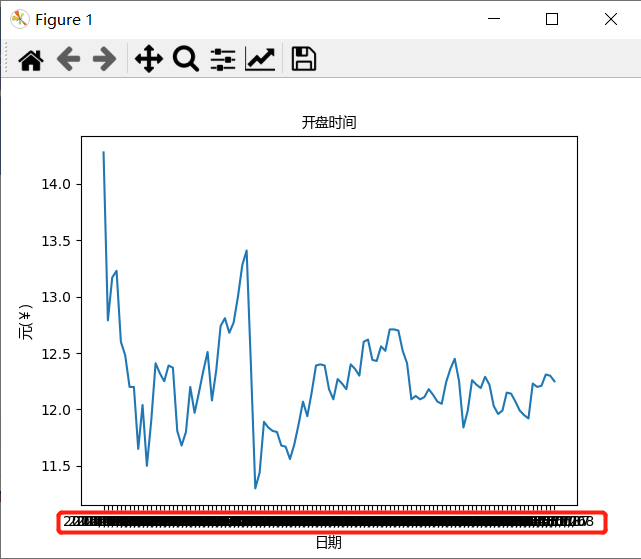Image resolution: width=641 pixels, height=559 pixels.
Task: Click the matplotlib Figure 1 window icon
Action: coord(20,19)
